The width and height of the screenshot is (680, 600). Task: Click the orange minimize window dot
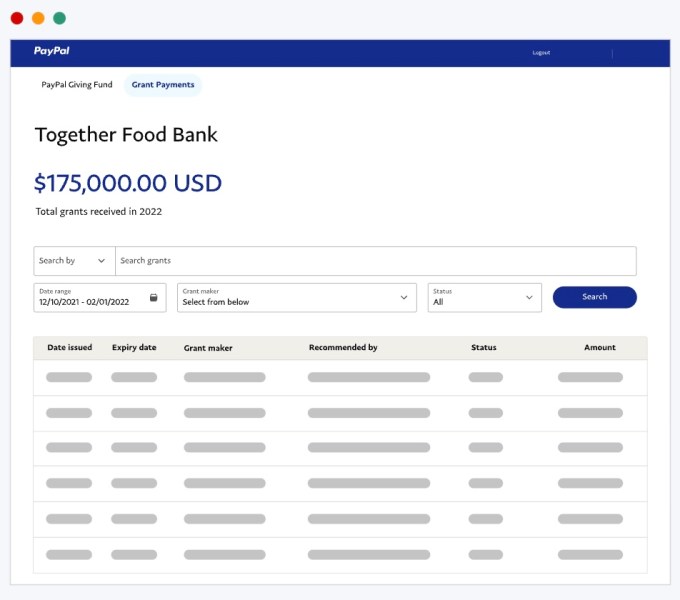point(38,18)
